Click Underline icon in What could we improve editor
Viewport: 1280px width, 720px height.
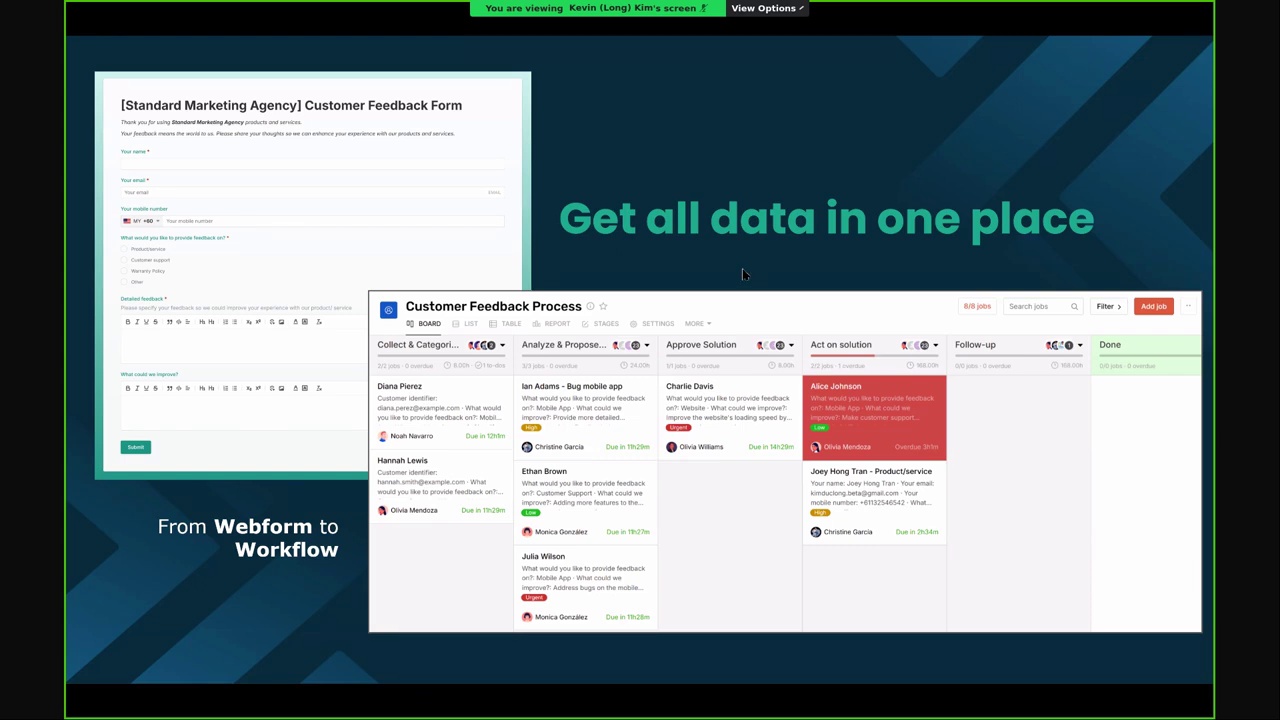click(x=146, y=388)
